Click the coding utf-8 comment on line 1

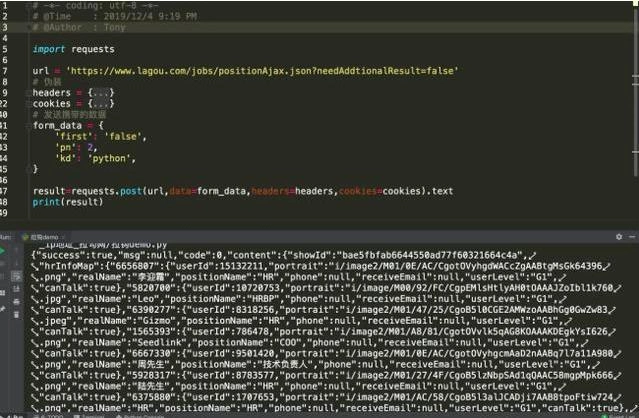coord(95,5)
